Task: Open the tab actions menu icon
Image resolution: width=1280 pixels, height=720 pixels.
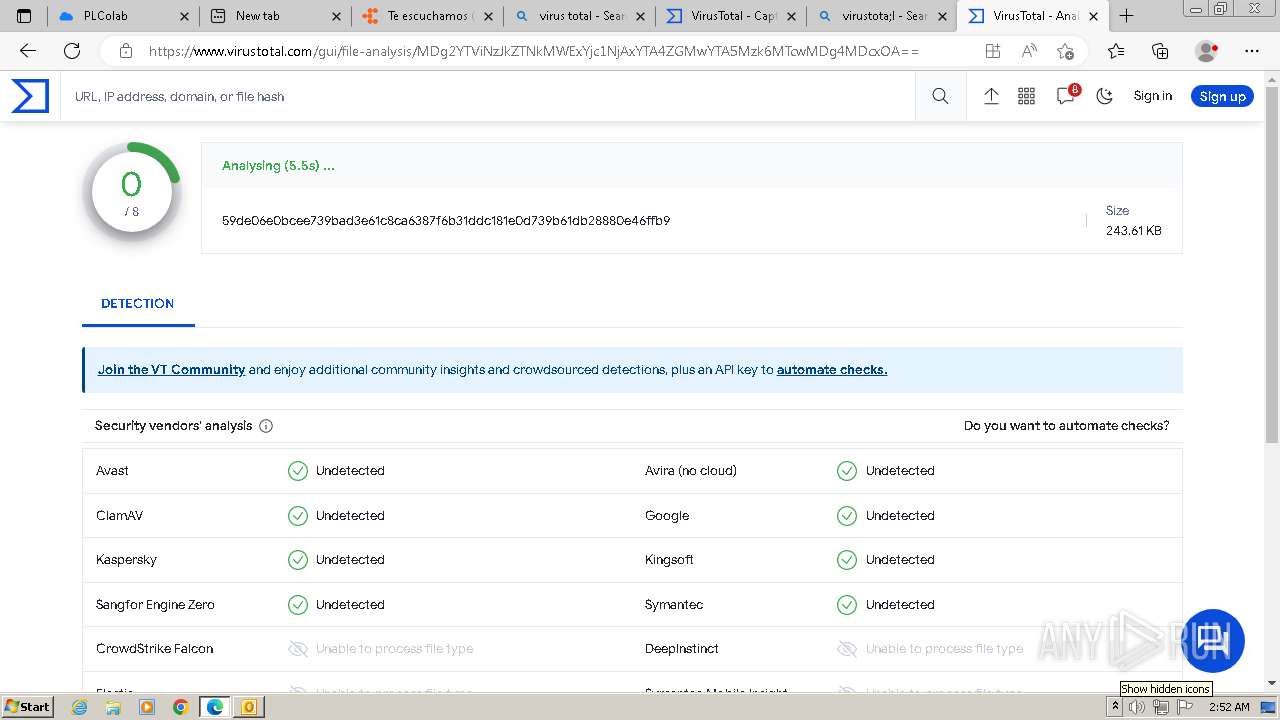Action: [24, 16]
